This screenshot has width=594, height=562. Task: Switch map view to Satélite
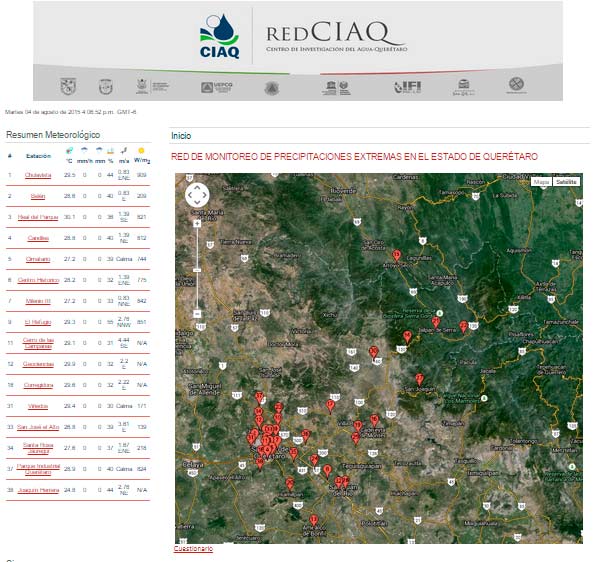[x=566, y=182]
